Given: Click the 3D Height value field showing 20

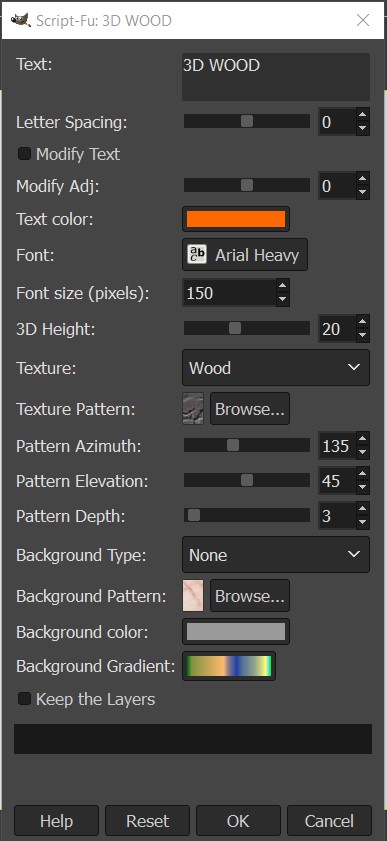Looking at the screenshot, I should click(x=337, y=328).
